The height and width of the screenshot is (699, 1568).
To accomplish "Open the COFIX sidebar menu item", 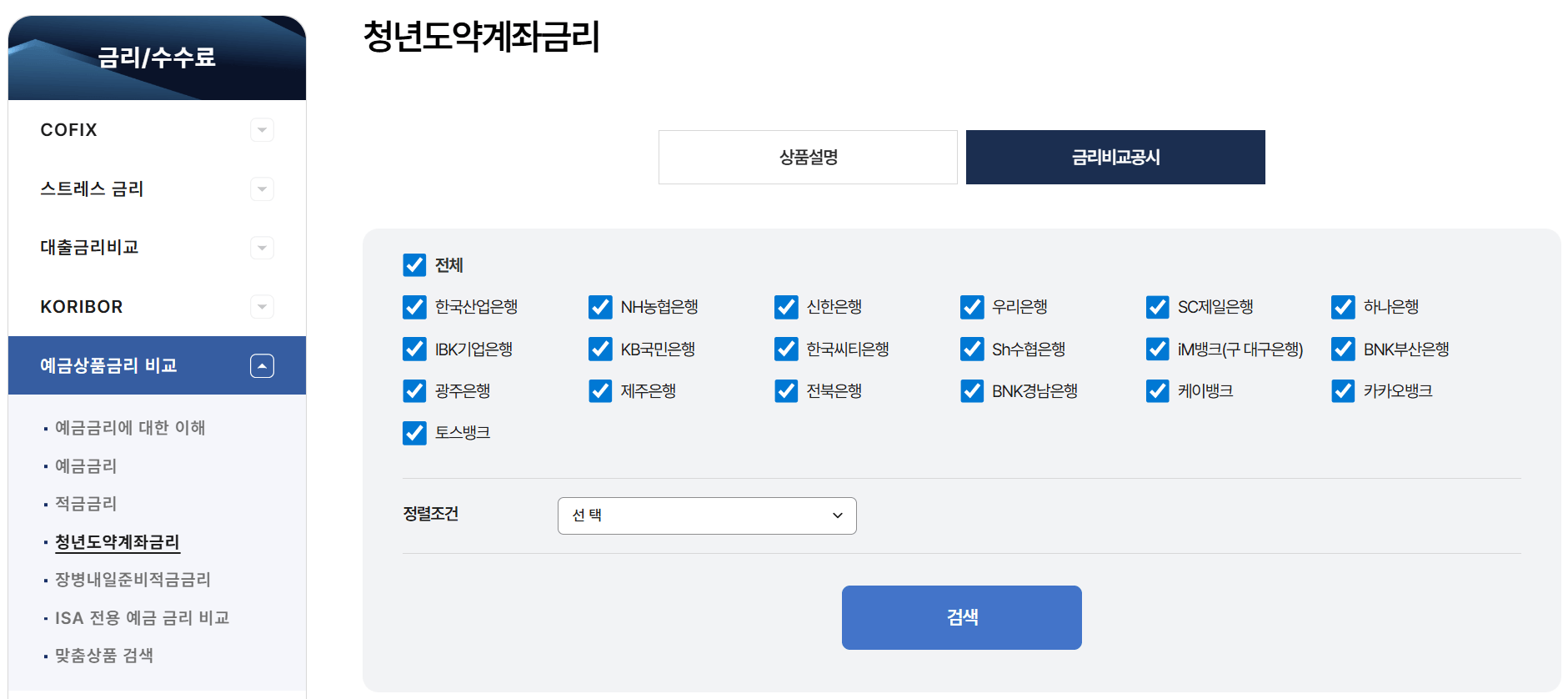I will click(157, 130).
